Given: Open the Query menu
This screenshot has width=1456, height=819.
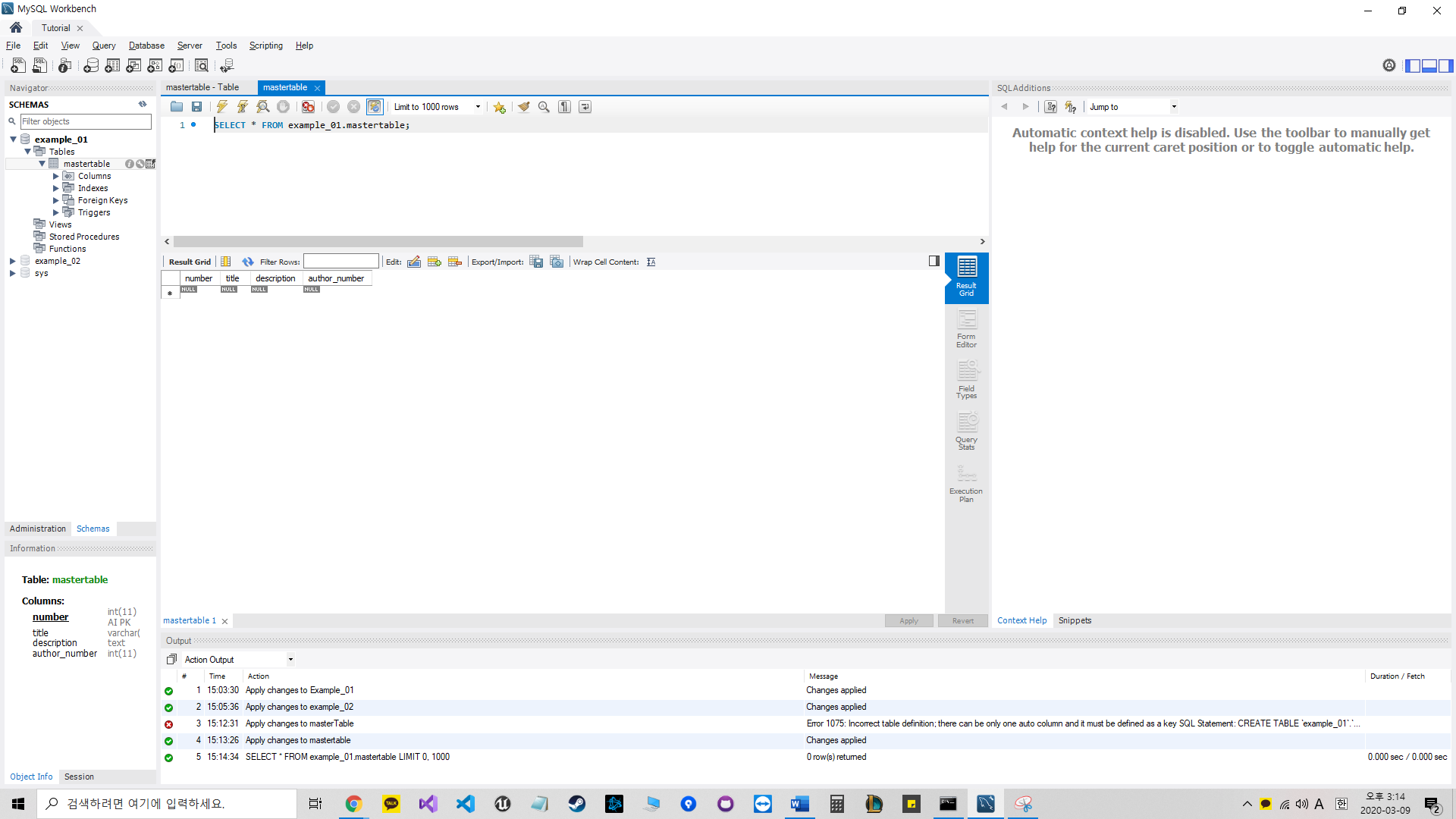Looking at the screenshot, I should click(x=104, y=45).
